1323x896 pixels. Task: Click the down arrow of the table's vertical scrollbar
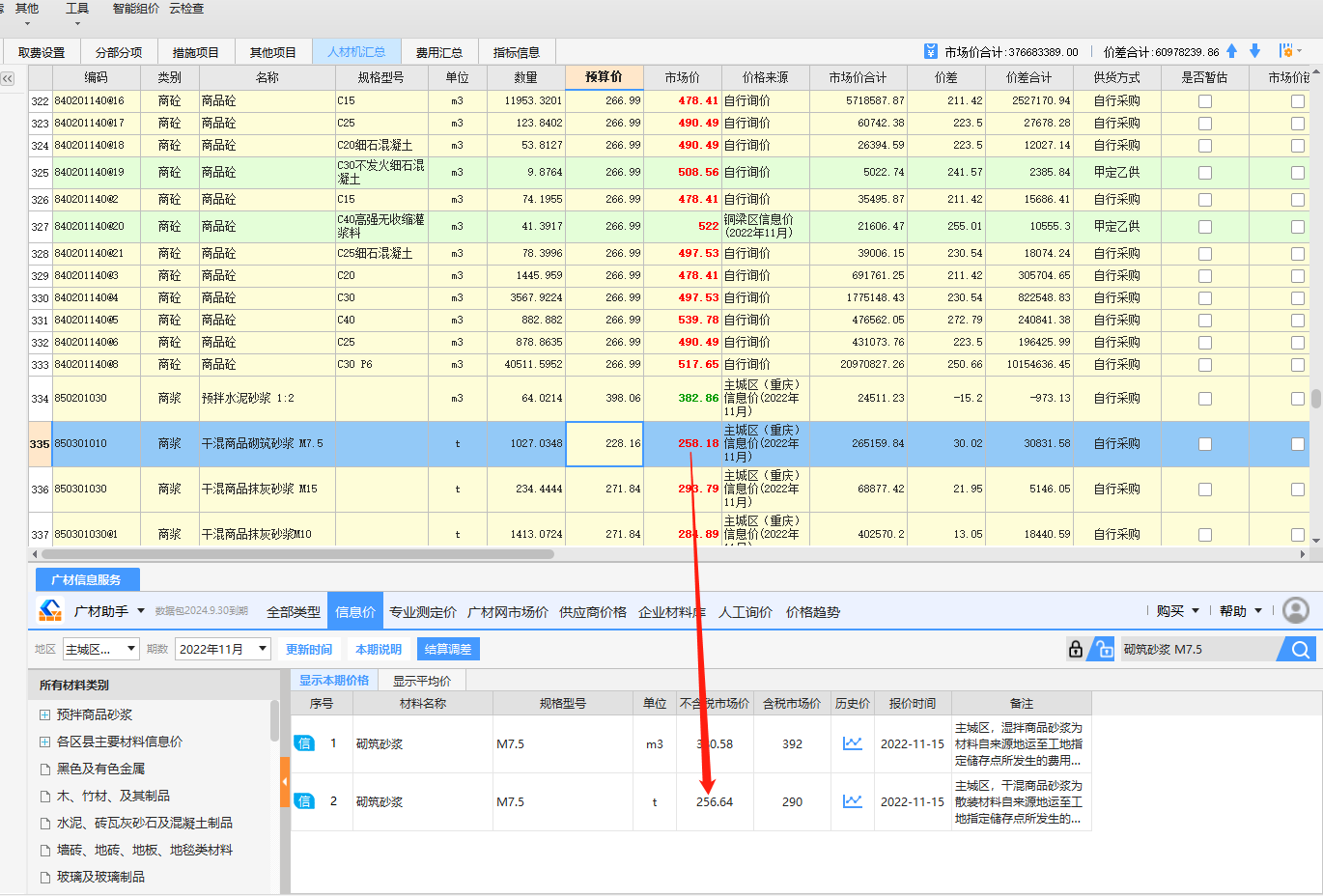(1315, 542)
